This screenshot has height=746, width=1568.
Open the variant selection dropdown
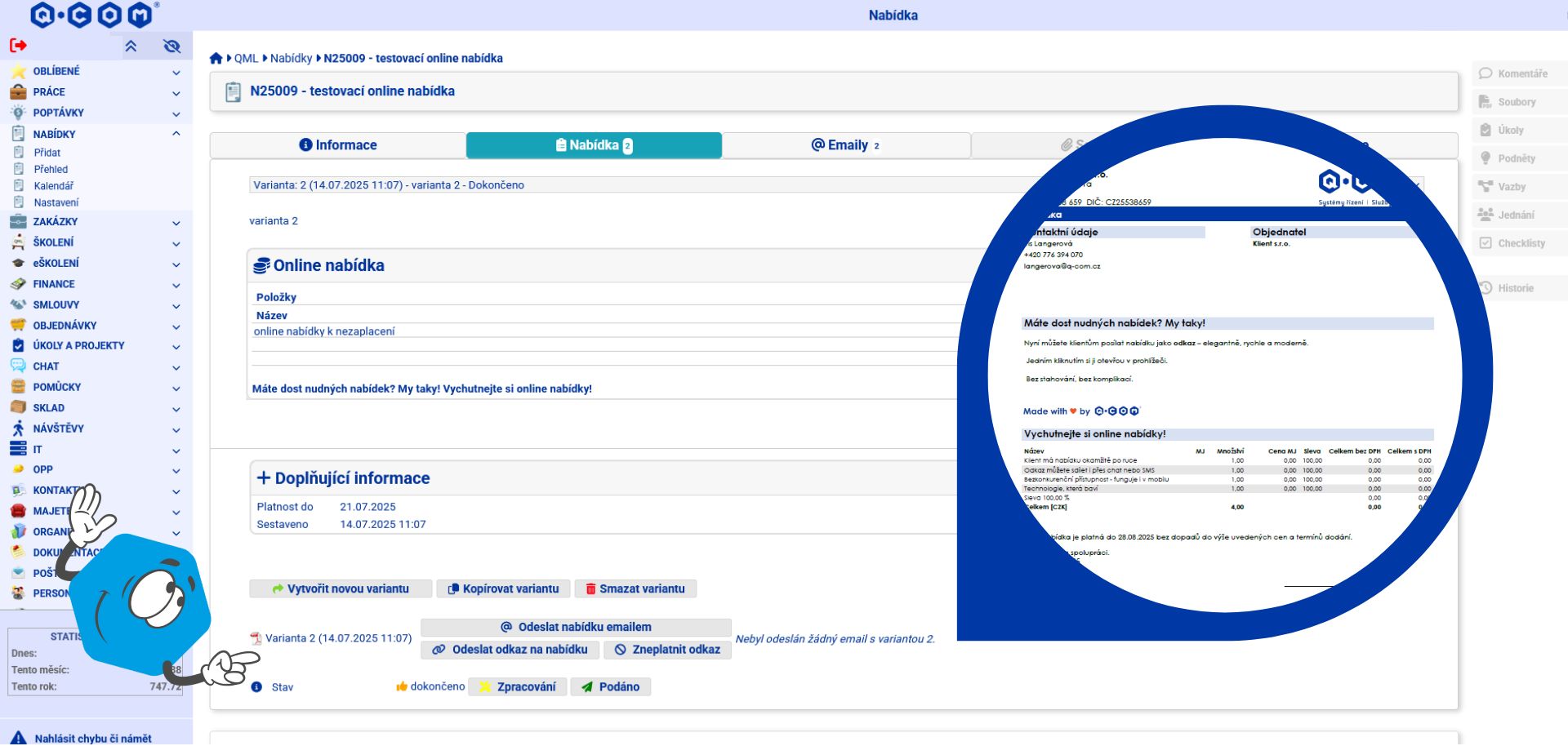tap(836, 185)
